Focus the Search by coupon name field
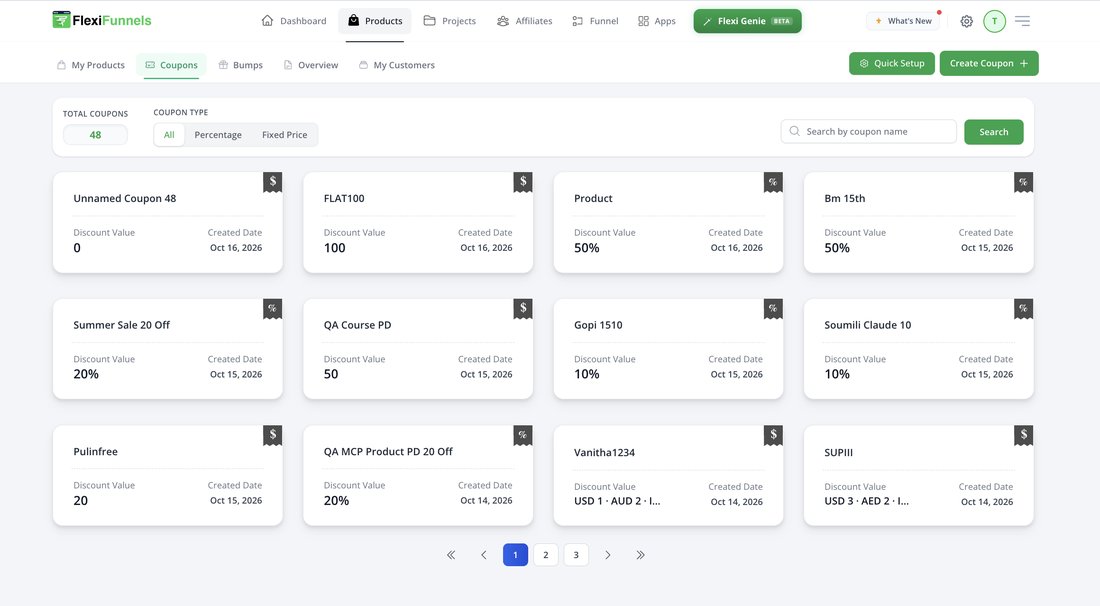Image resolution: width=1100 pixels, height=606 pixels. [x=868, y=131]
